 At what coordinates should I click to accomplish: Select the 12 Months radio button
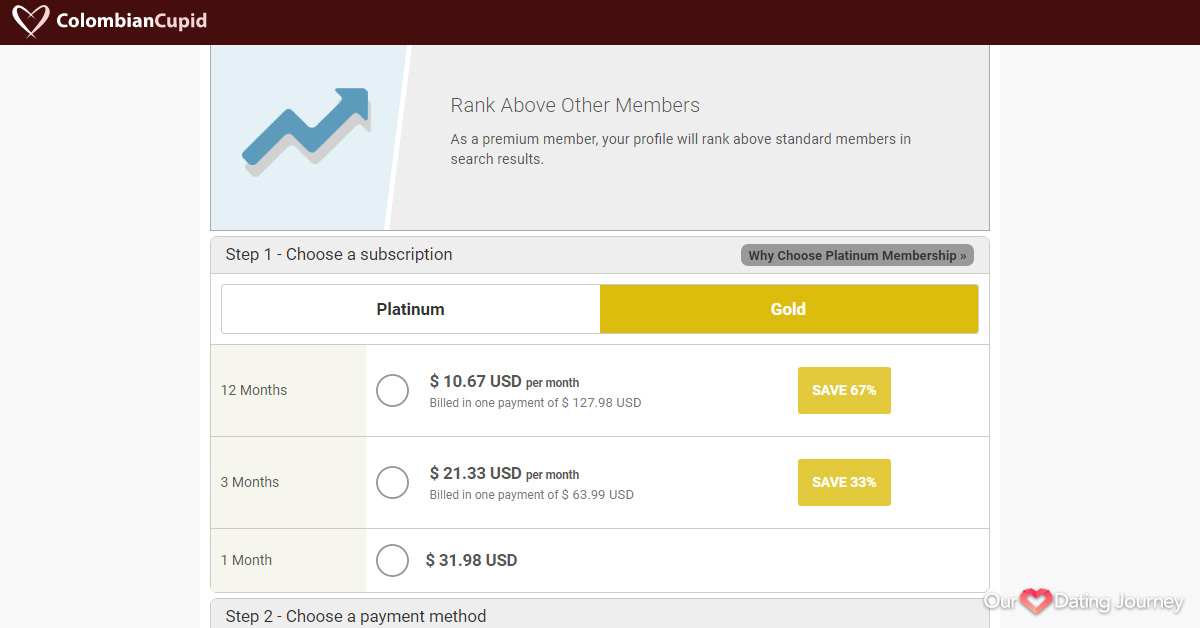coord(392,390)
